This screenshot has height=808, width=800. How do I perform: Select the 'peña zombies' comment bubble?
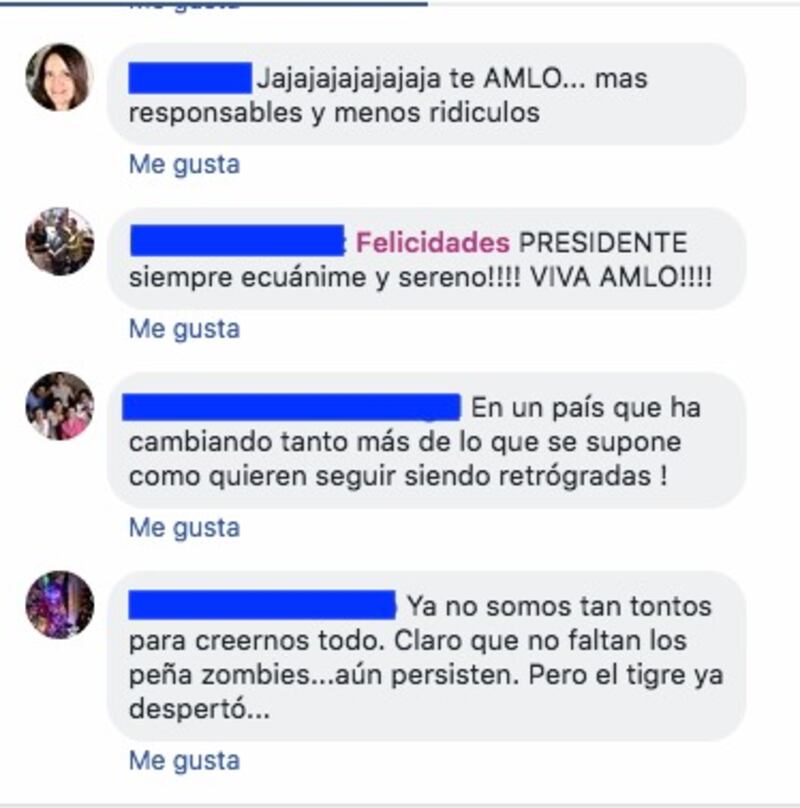pyautogui.click(x=426, y=656)
